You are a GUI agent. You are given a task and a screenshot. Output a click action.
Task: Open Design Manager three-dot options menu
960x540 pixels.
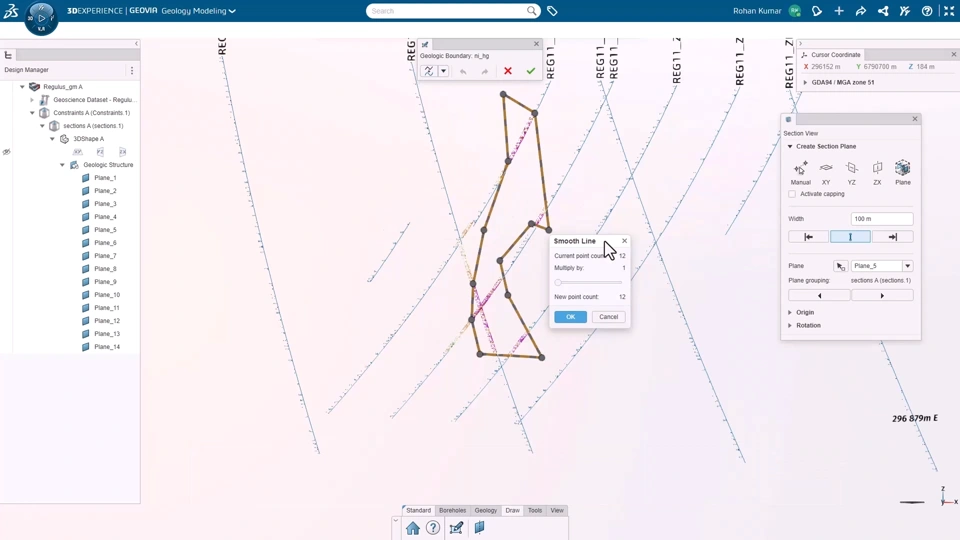click(x=132, y=70)
